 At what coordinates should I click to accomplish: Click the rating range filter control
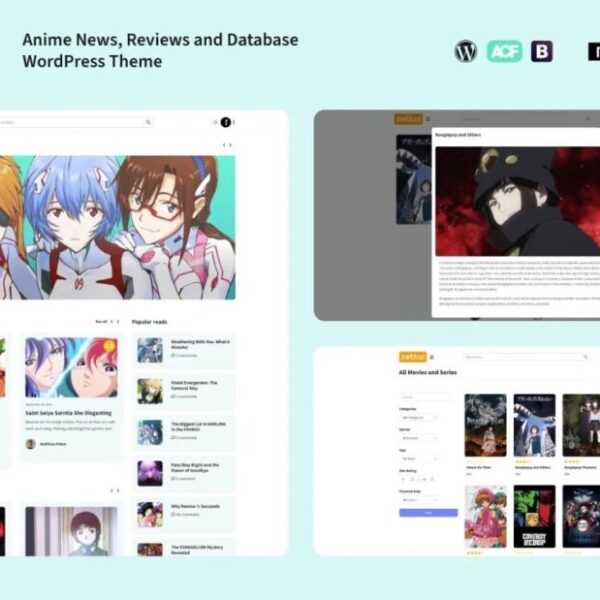(x=417, y=479)
